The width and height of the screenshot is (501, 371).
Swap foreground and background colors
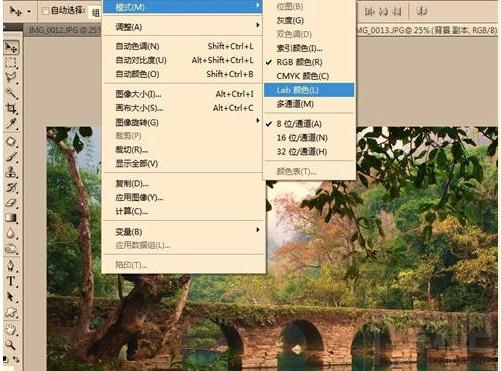tap(16, 359)
